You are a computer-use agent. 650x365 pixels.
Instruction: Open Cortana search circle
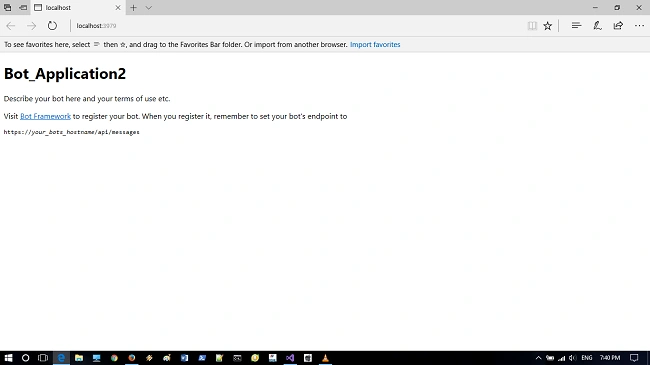point(25,358)
